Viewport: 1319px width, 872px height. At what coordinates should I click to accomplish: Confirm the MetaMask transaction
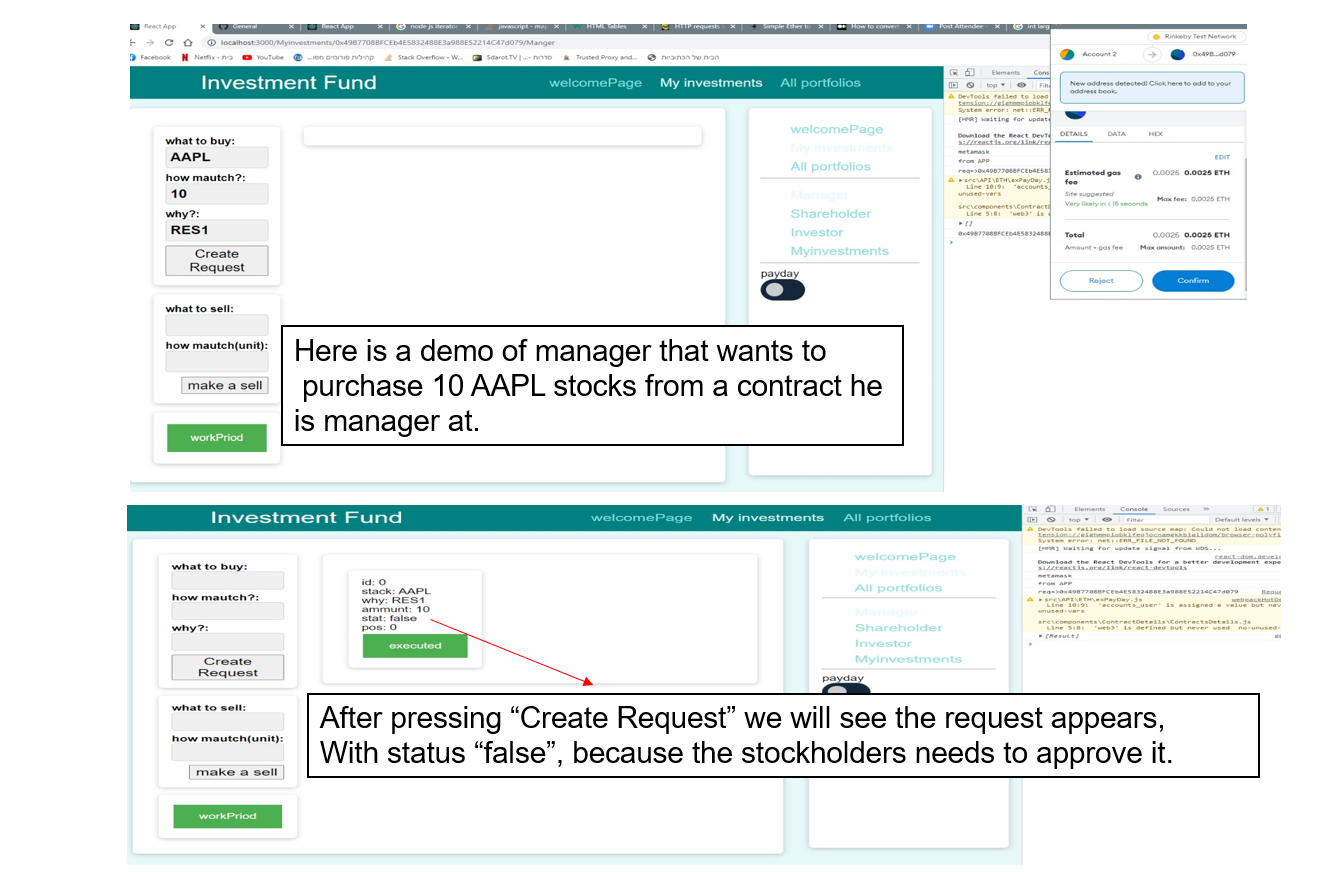pyautogui.click(x=1193, y=281)
